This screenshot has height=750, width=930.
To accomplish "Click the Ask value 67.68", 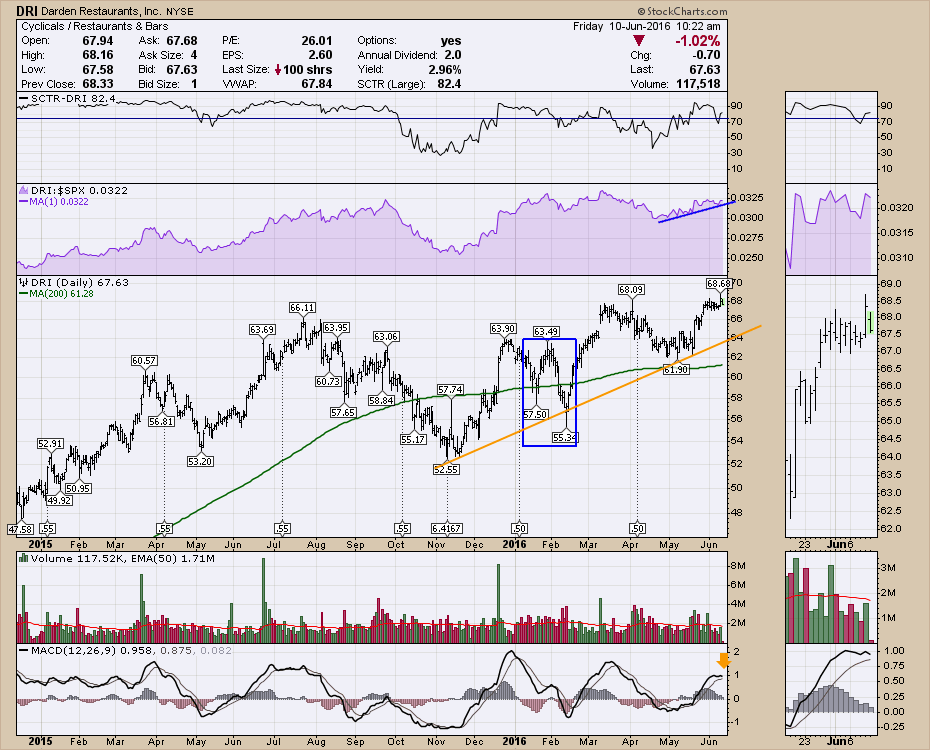I will (181, 40).
